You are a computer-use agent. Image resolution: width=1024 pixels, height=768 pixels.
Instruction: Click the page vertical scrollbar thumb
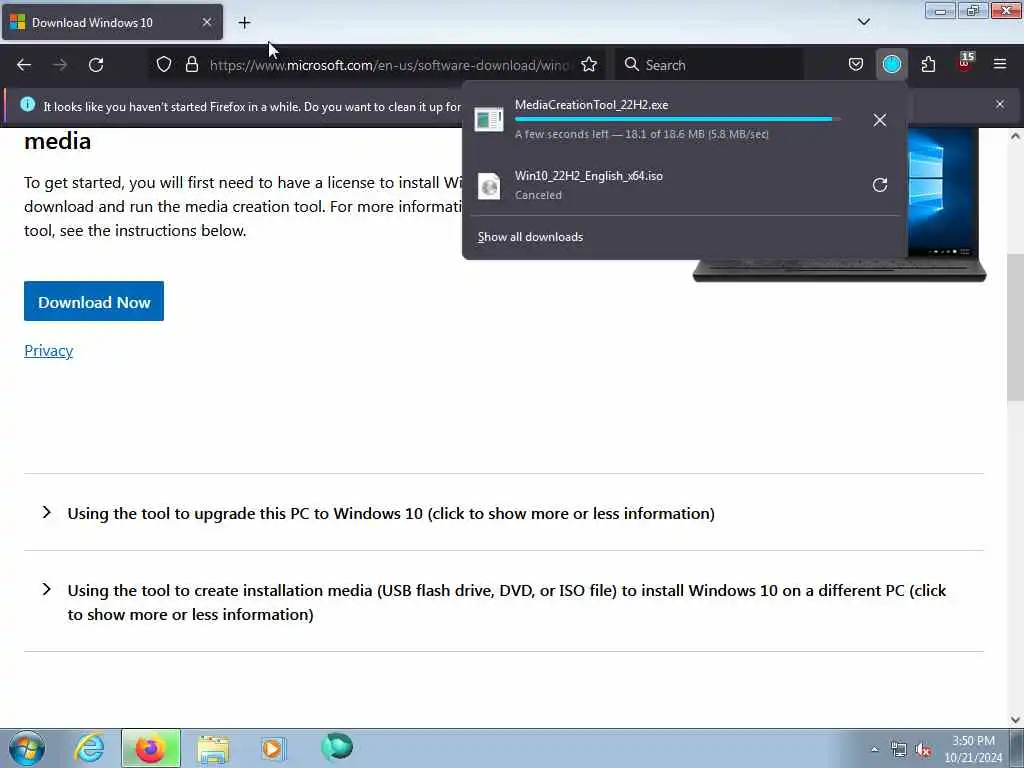coord(1015,327)
